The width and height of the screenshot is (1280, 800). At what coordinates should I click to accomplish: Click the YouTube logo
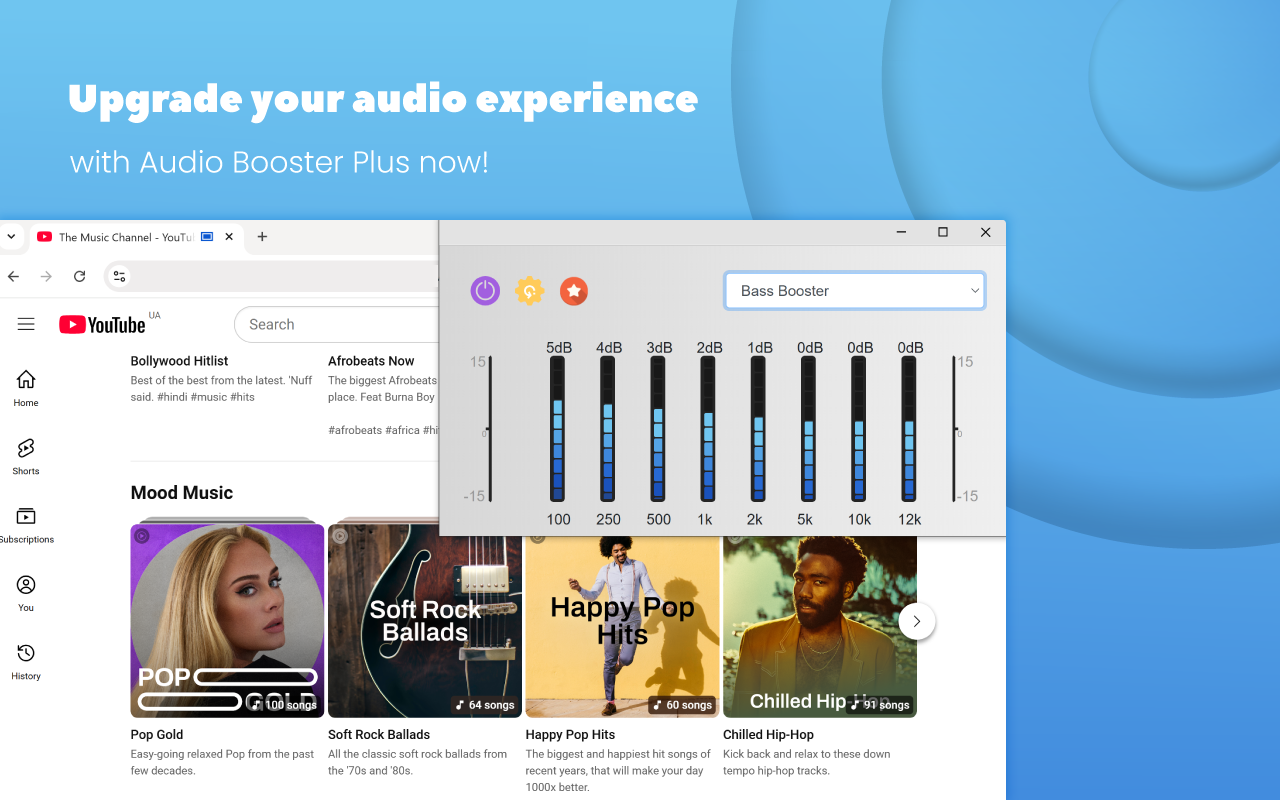point(102,324)
